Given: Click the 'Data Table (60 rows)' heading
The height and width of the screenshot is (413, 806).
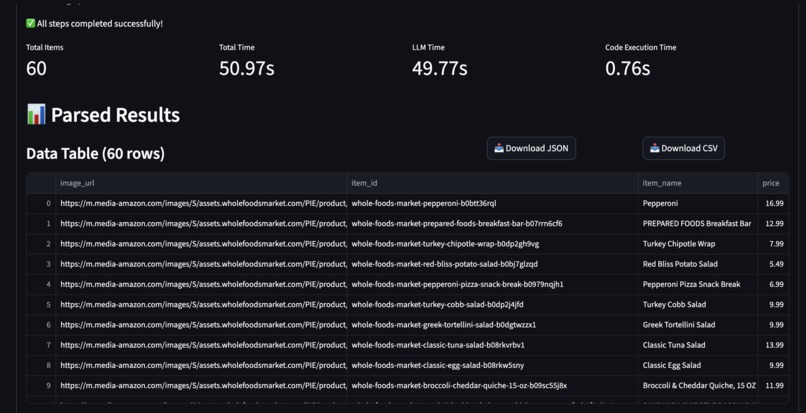Looking at the screenshot, I should 96,153.
